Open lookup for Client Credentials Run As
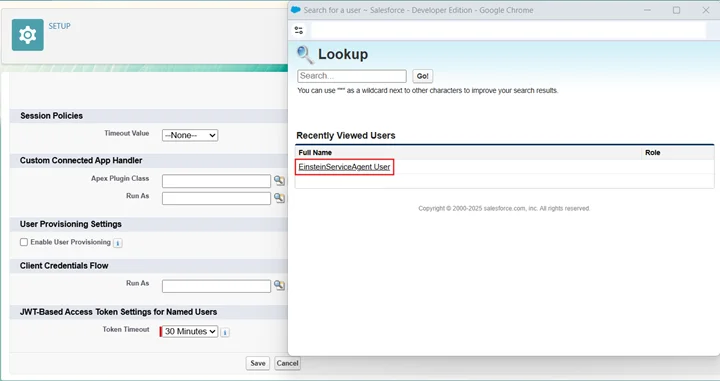This screenshot has height=381, width=720. point(279,285)
